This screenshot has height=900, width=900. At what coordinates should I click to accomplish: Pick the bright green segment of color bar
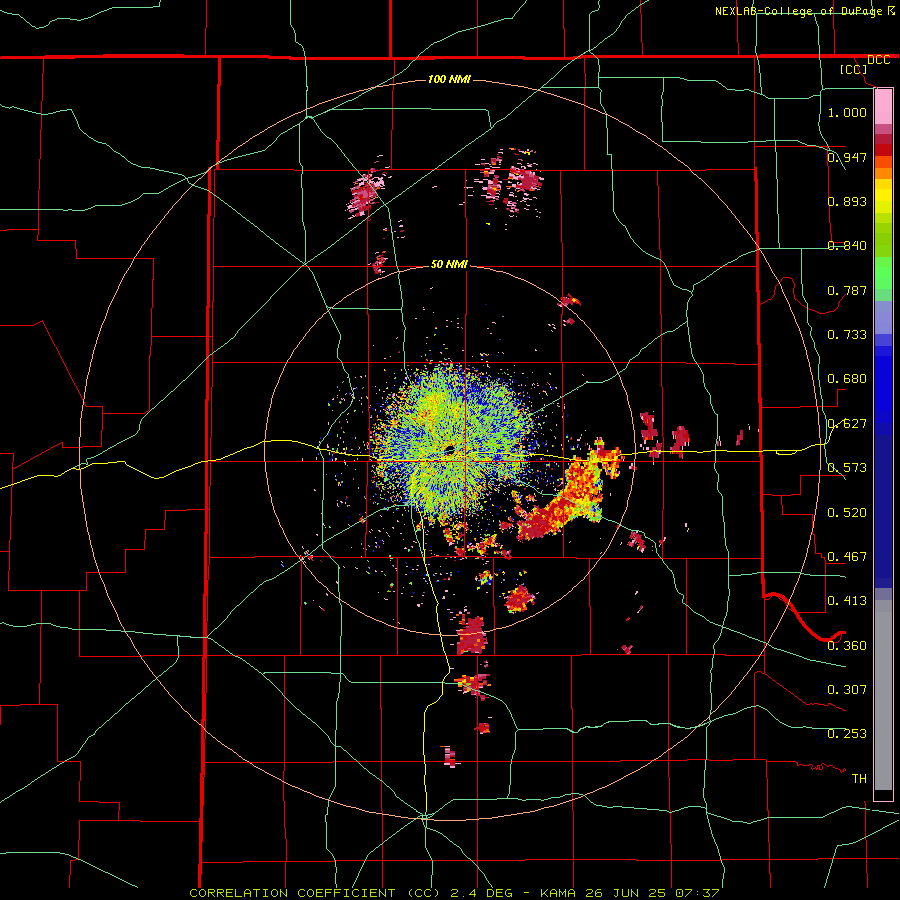(883, 273)
